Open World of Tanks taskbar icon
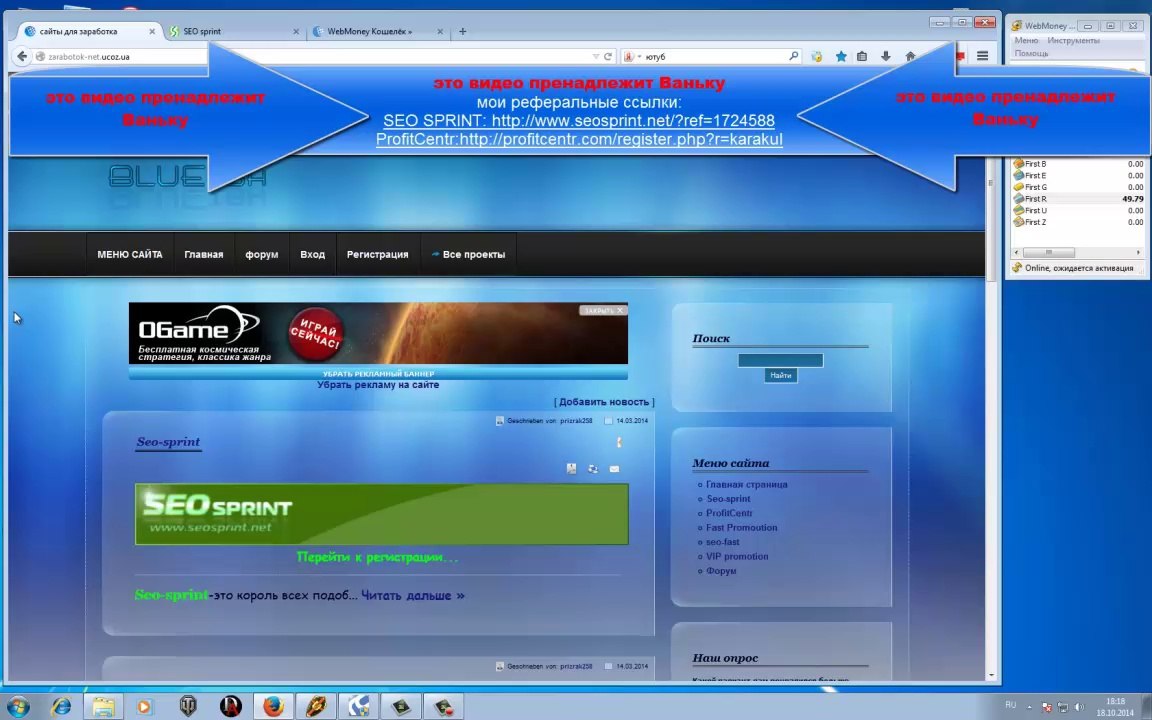 (188, 707)
